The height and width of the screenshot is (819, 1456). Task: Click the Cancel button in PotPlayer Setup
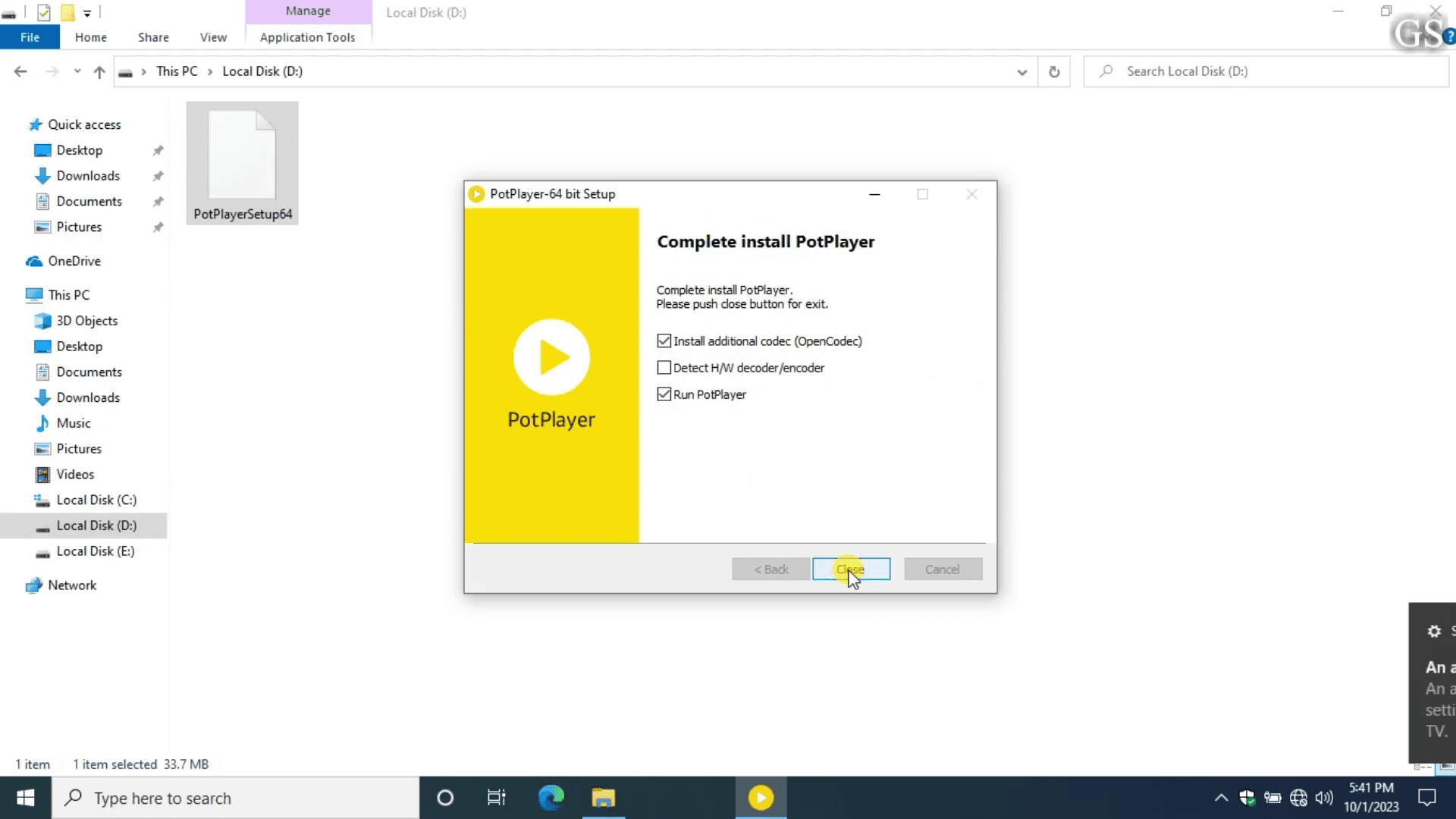[943, 570]
